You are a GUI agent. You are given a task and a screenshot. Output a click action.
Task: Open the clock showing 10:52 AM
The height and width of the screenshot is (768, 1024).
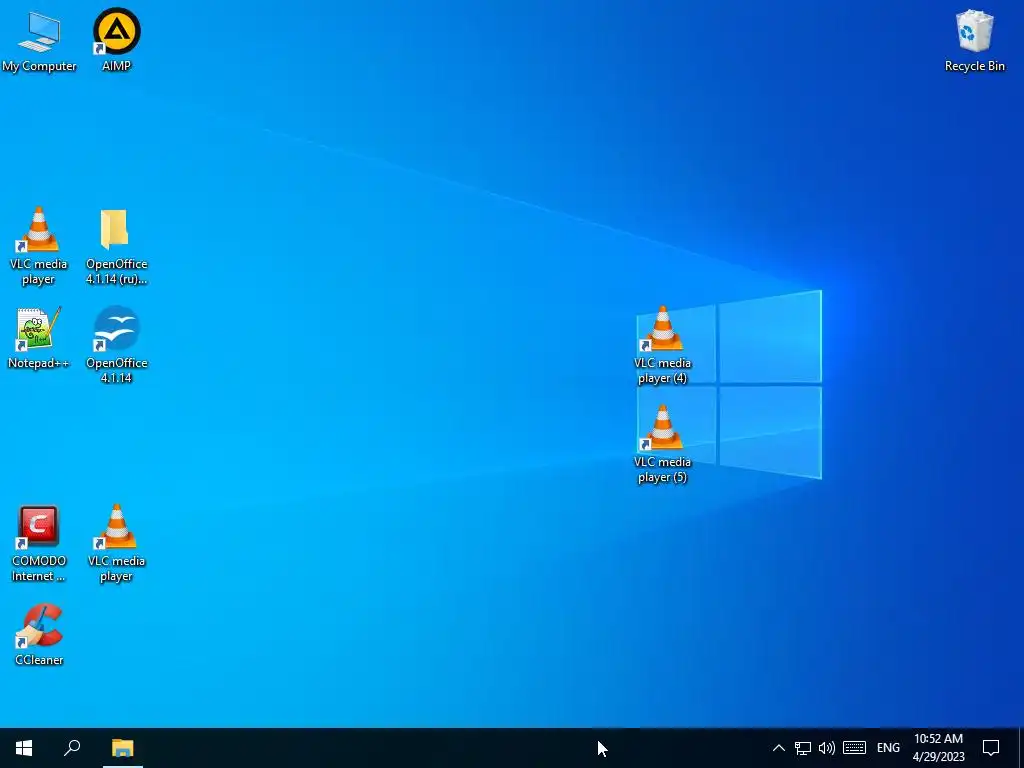pyautogui.click(x=938, y=748)
